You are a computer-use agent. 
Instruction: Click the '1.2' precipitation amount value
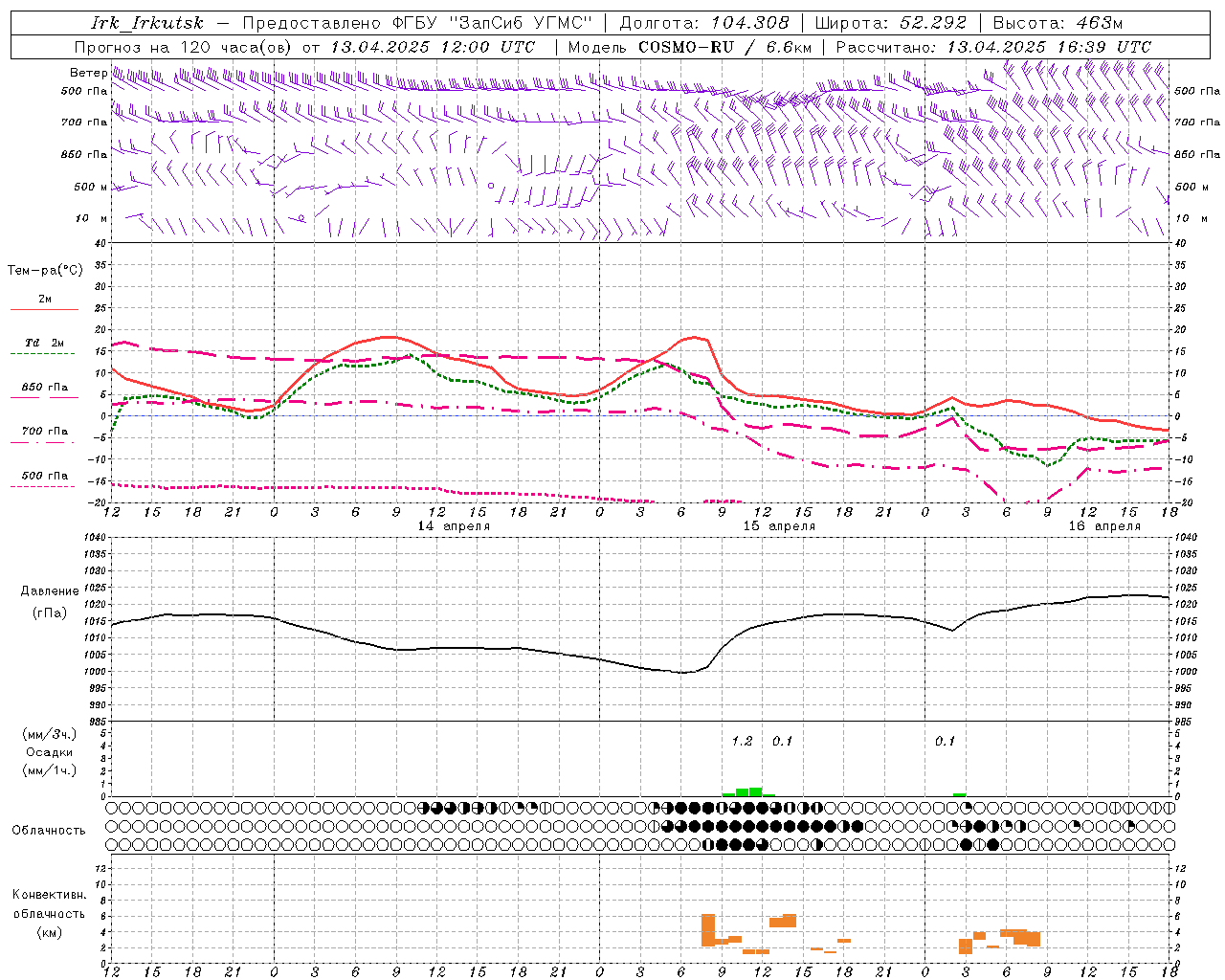coord(742,741)
